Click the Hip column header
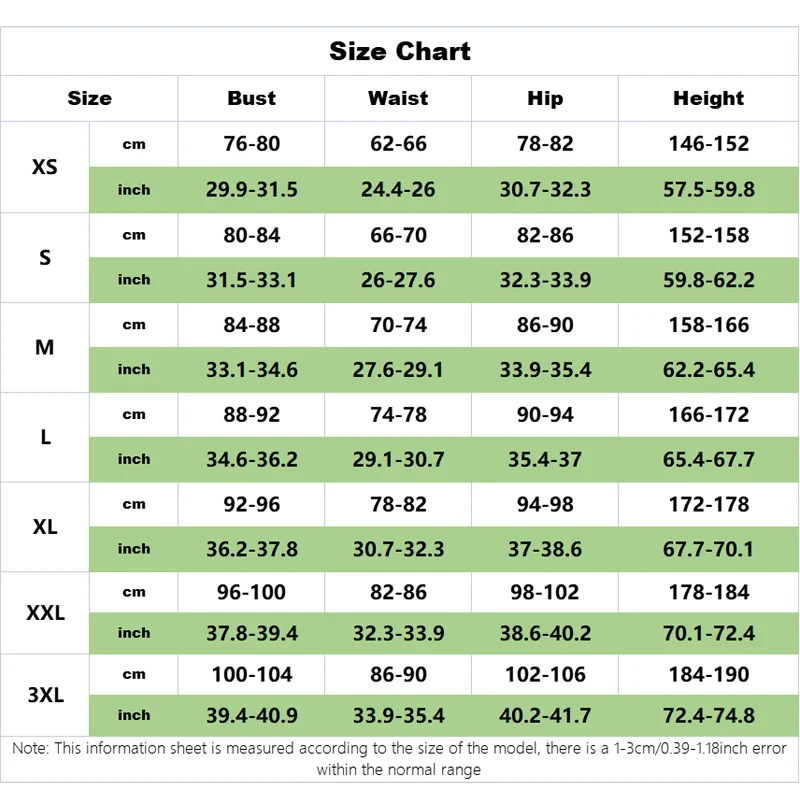 click(x=545, y=98)
